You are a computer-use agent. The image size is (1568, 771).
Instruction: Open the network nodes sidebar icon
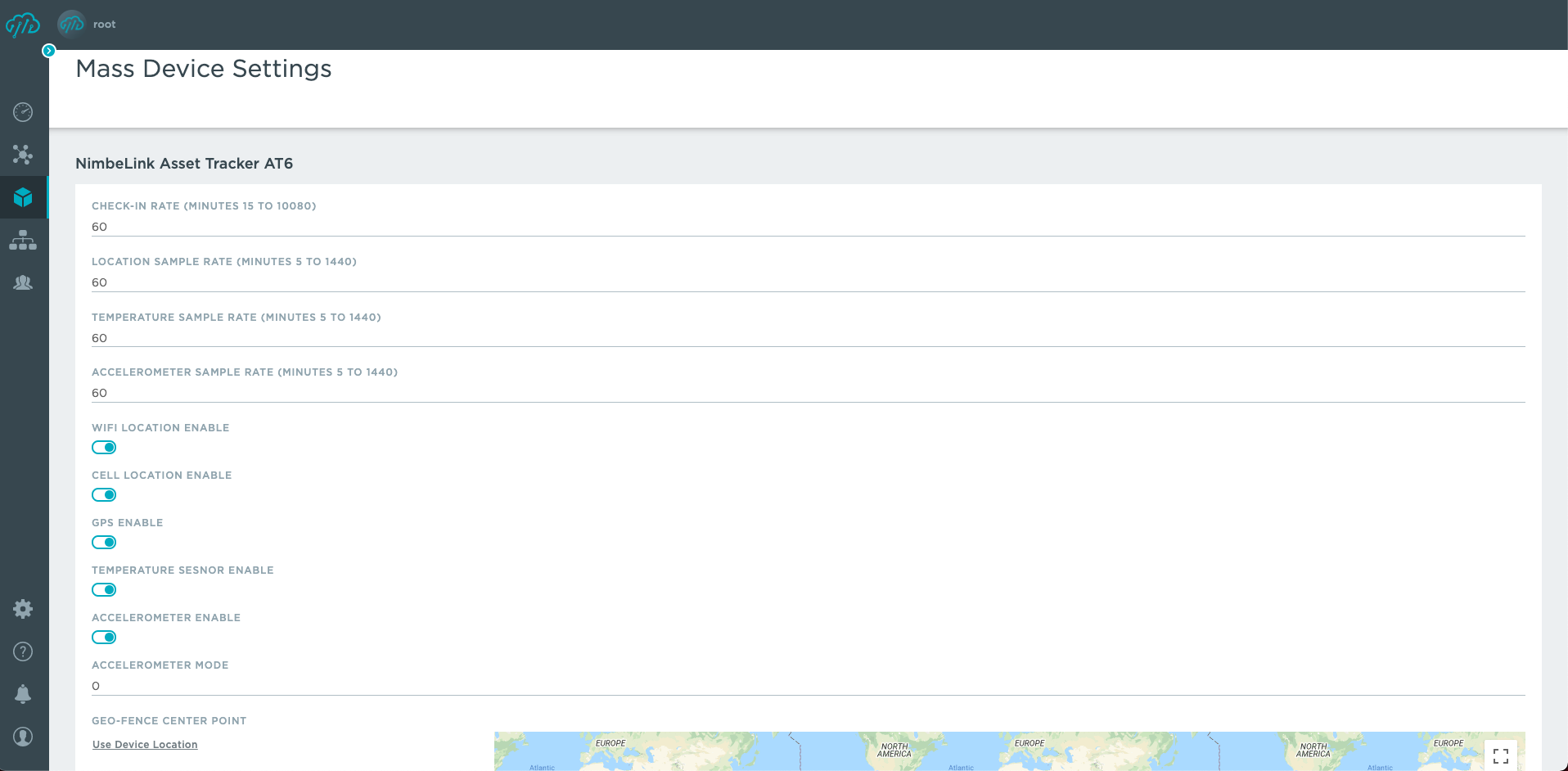23,155
